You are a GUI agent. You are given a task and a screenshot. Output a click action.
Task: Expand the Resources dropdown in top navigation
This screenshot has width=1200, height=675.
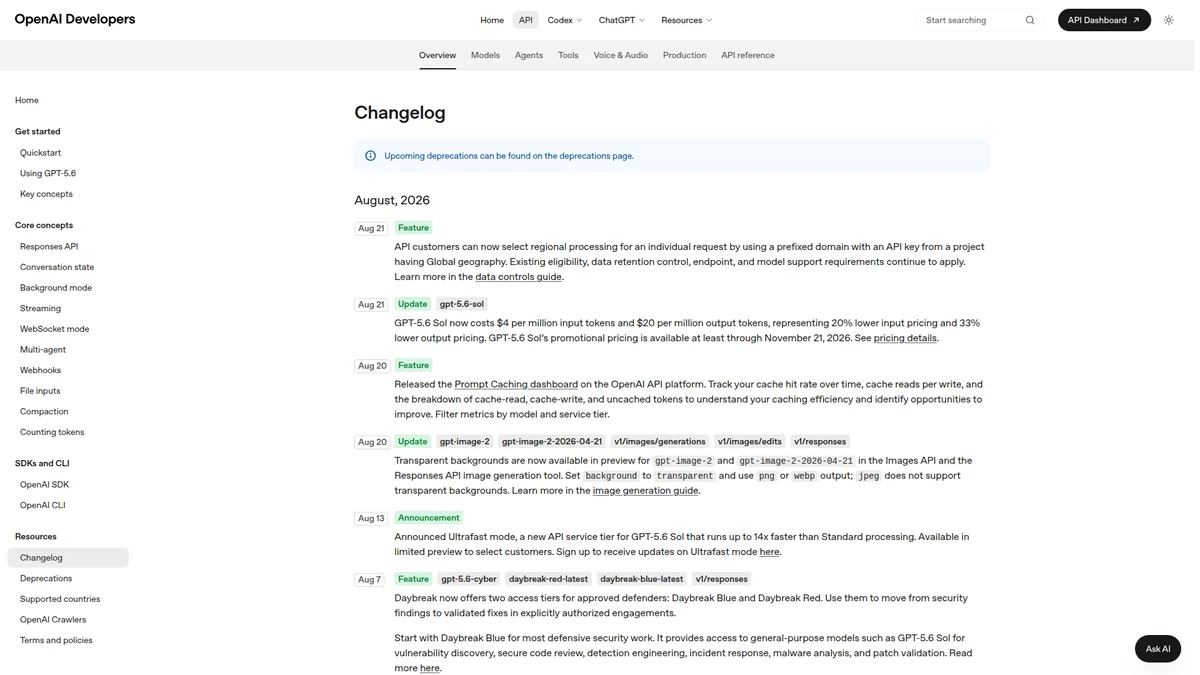pos(687,20)
